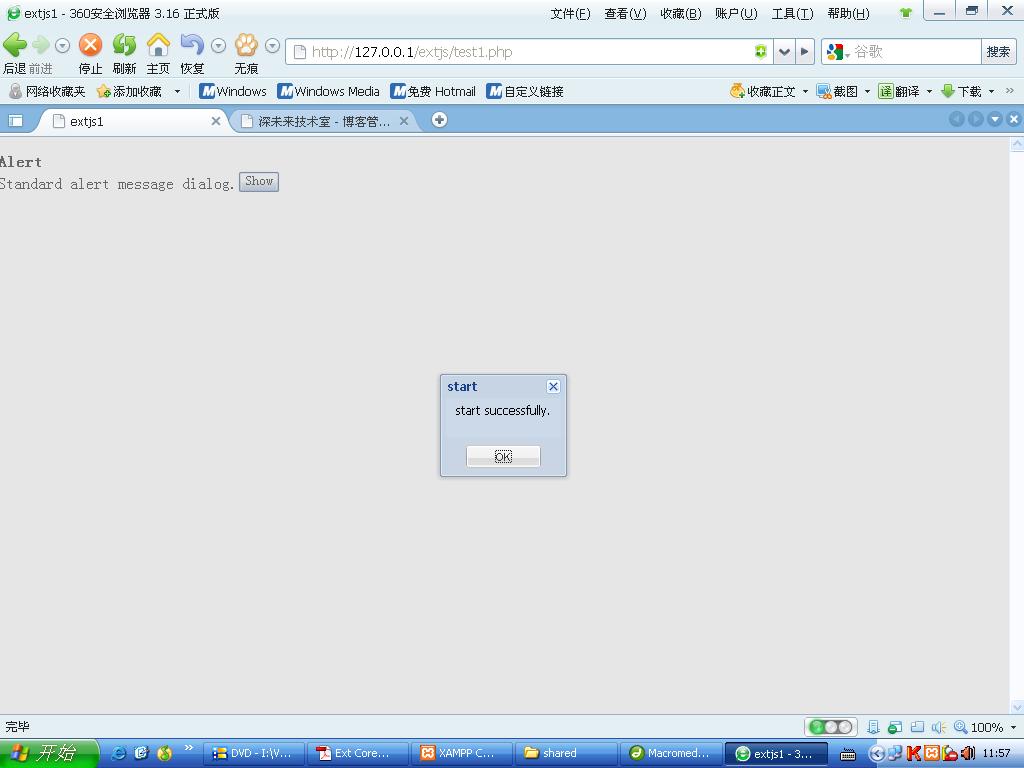1024x768 pixels.
Task: Click the blue Restore undo arrow icon
Action: coord(192,45)
